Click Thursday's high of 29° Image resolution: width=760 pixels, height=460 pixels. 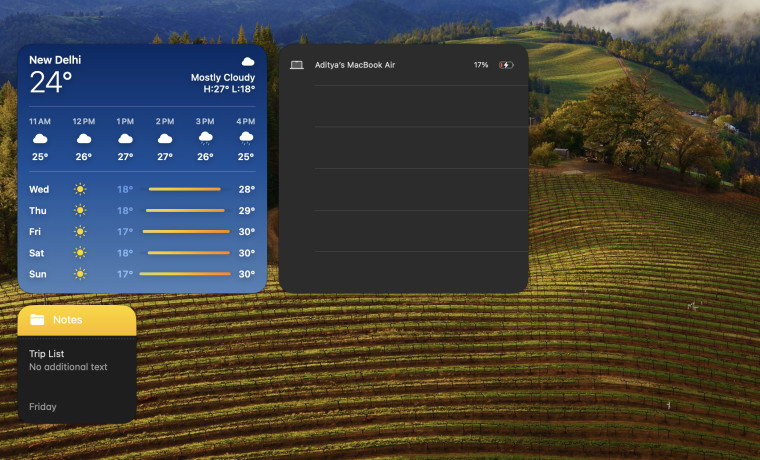(x=247, y=210)
